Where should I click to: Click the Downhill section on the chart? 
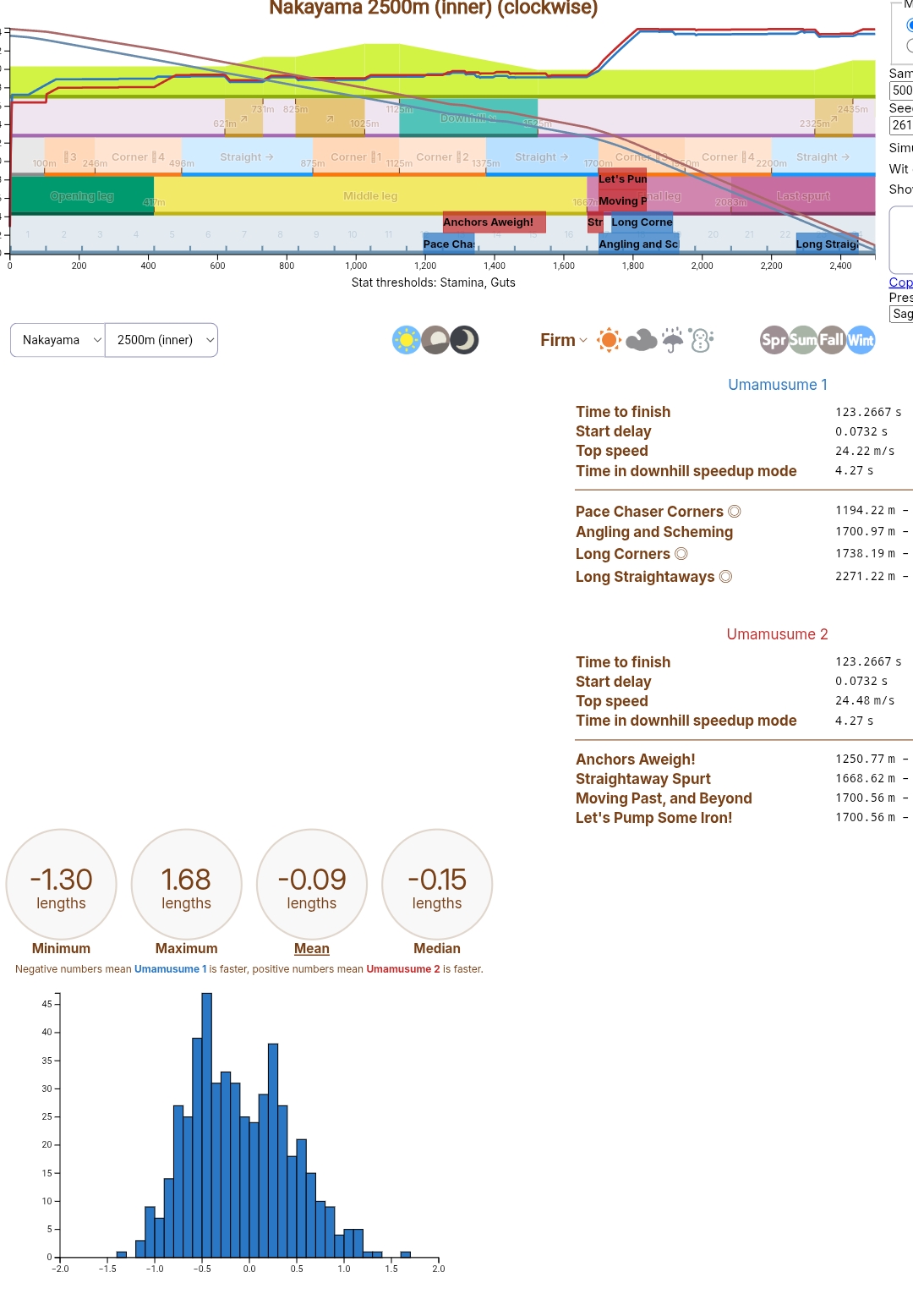click(468, 118)
